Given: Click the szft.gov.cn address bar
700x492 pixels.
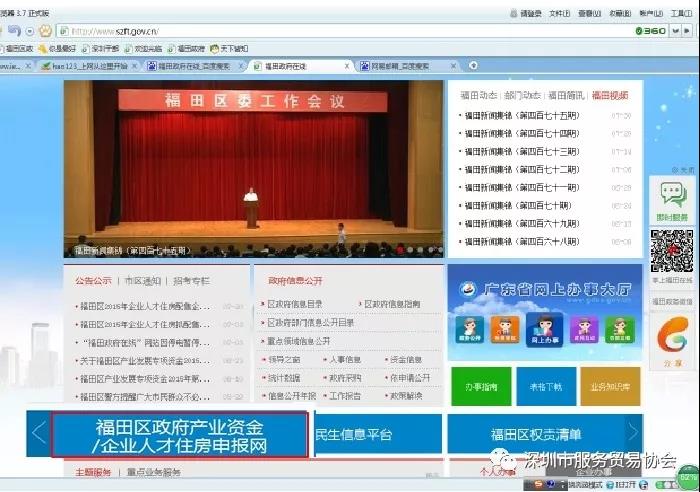Looking at the screenshot, I should tap(344, 31).
